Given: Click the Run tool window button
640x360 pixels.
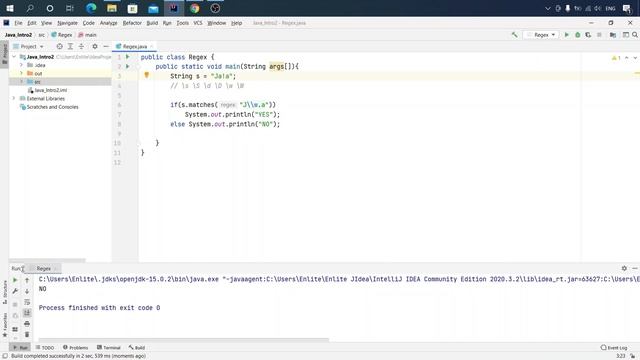Looking at the screenshot, I should (x=20, y=347).
